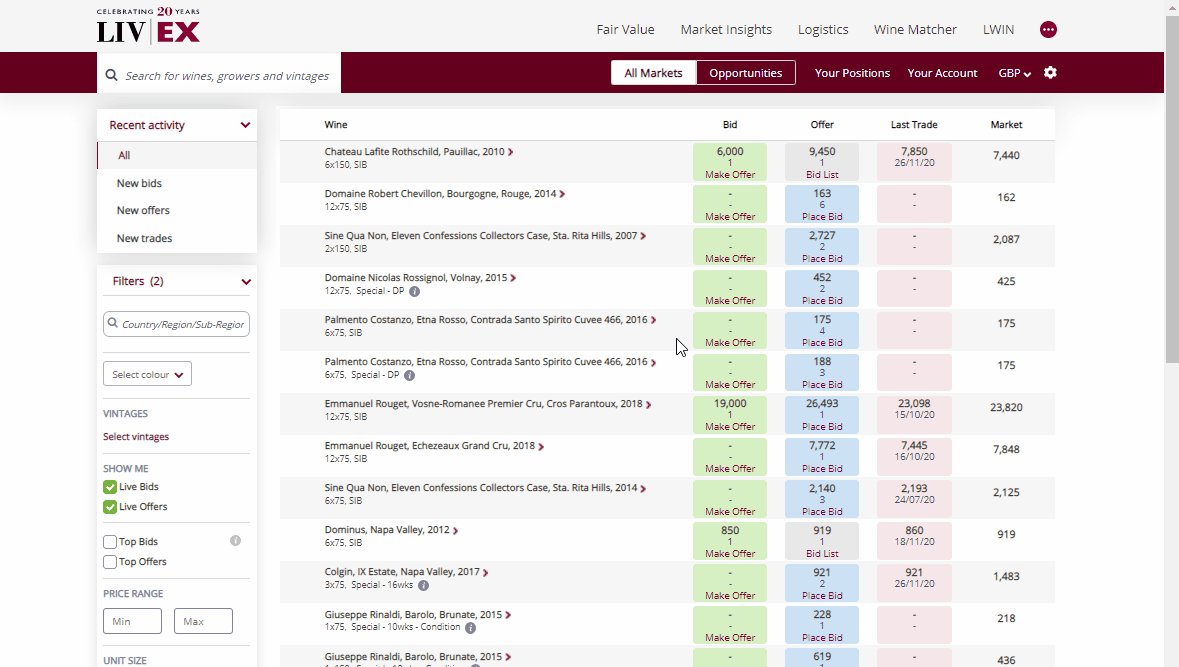Screen dimensions: 1179x667
Task: Click arrow next to Dominus Napa Valley 2012
Action: (x=455, y=530)
